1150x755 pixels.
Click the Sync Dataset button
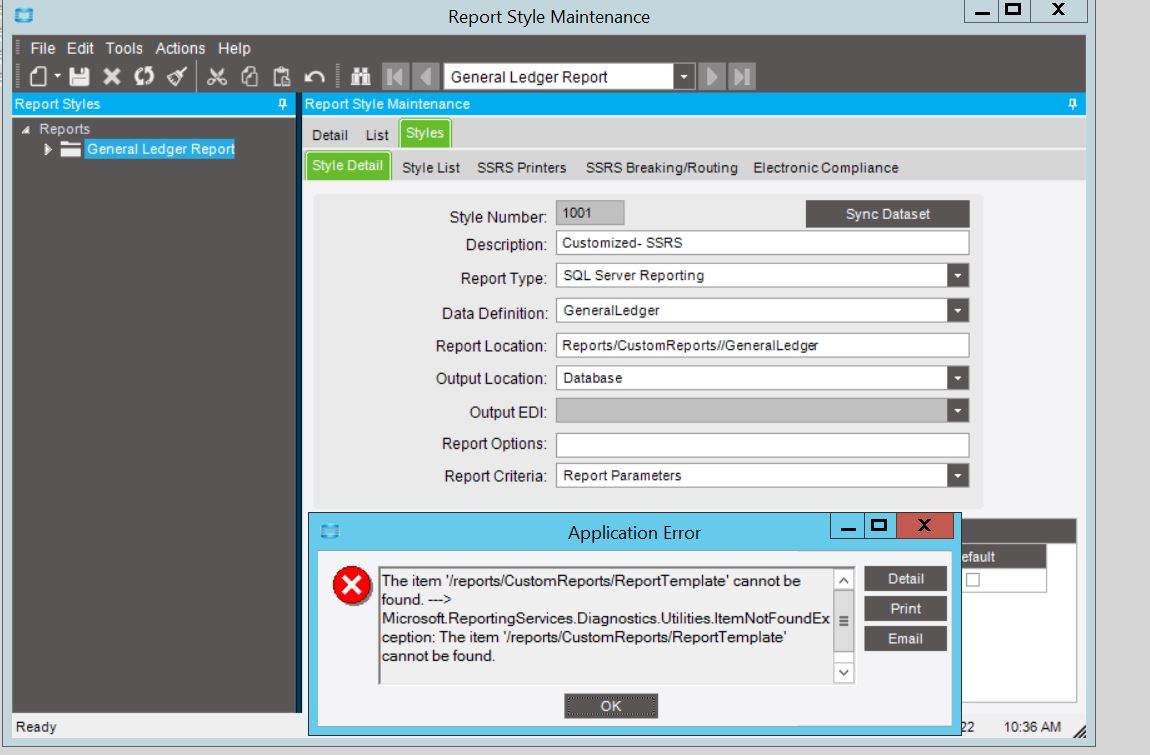coord(887,214)
